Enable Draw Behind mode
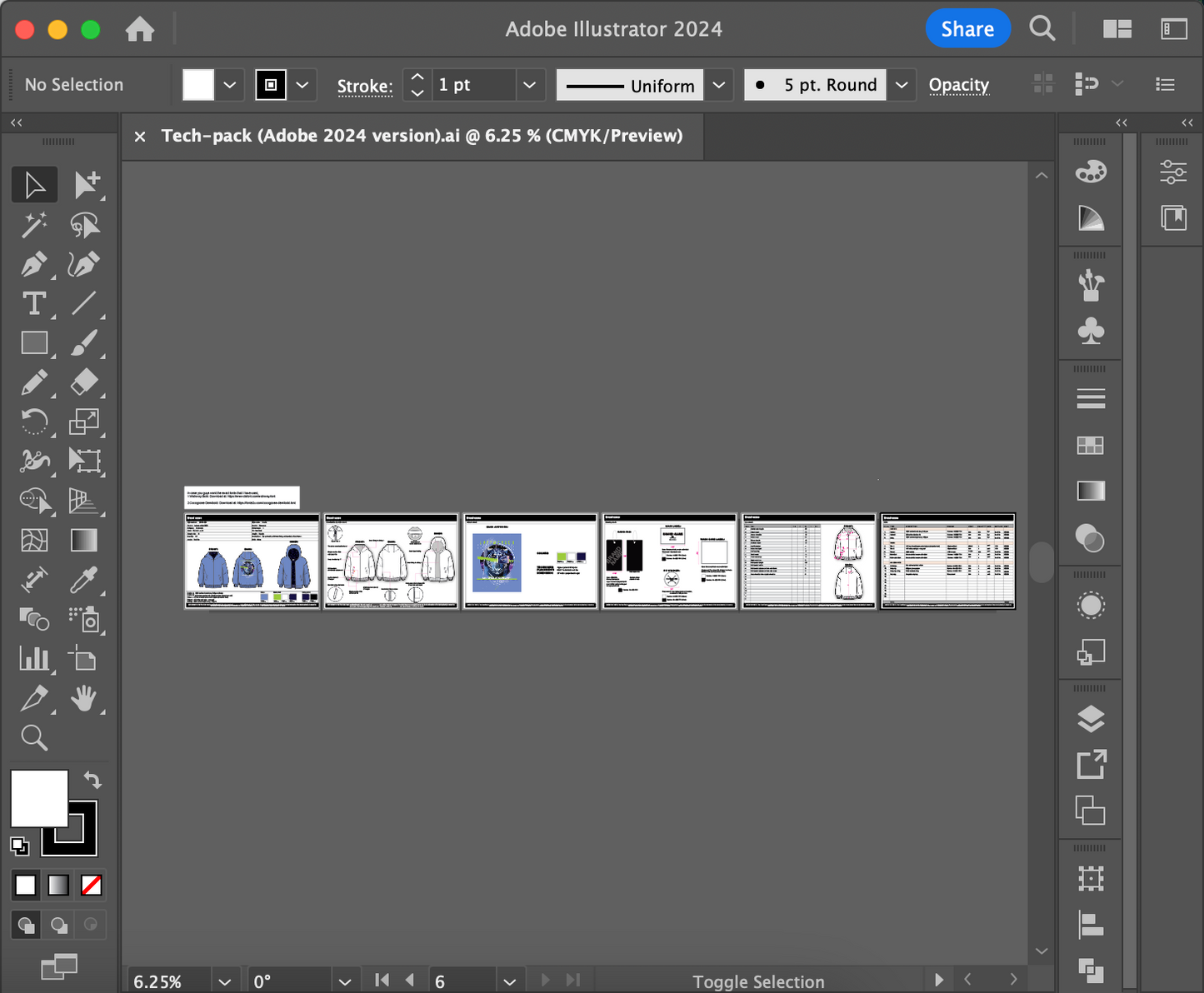The image size is (1204, 993). [59, 925]
